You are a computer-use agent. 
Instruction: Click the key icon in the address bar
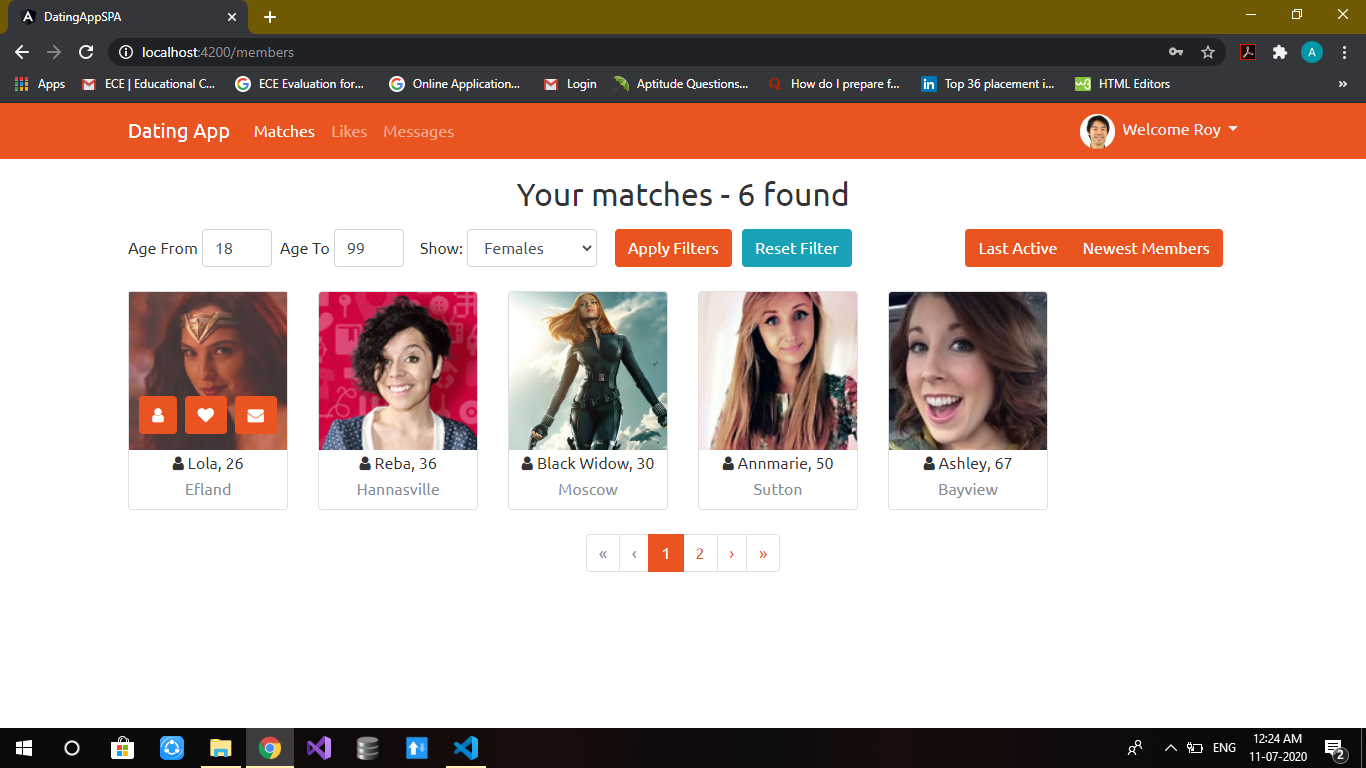pos(1176,52)
